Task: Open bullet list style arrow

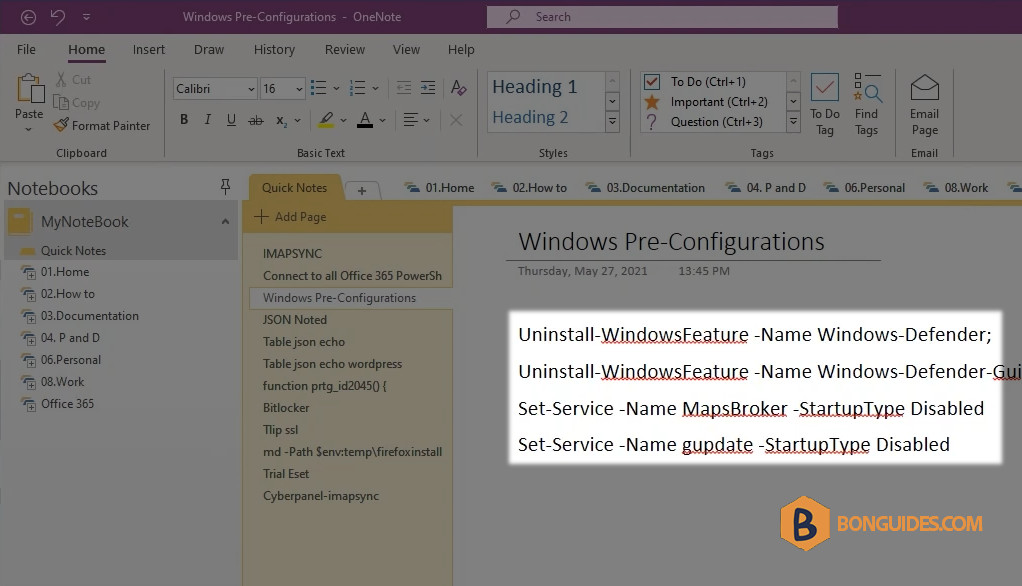Action: tap(336, 88)
